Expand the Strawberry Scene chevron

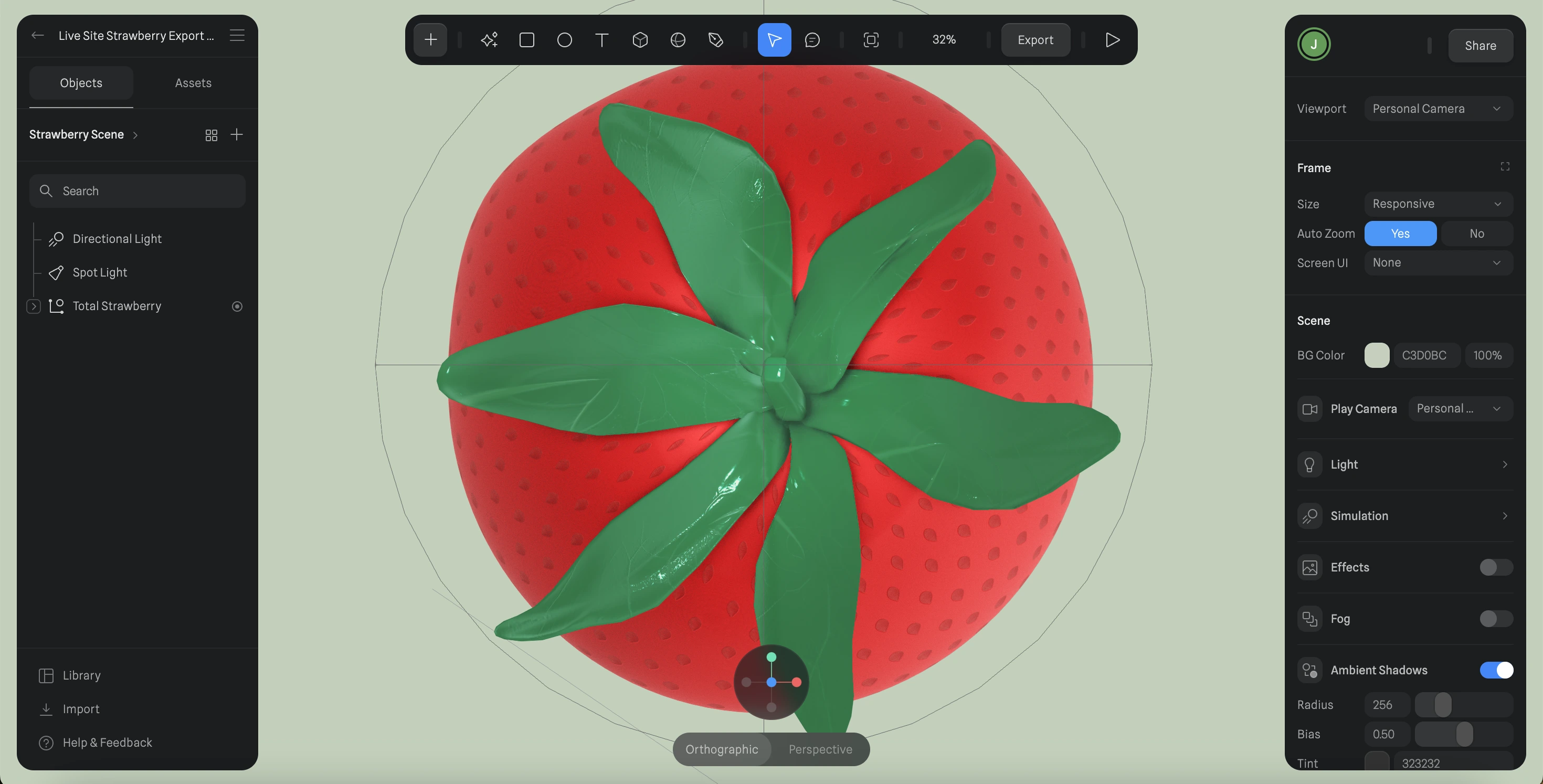[135, 135]
